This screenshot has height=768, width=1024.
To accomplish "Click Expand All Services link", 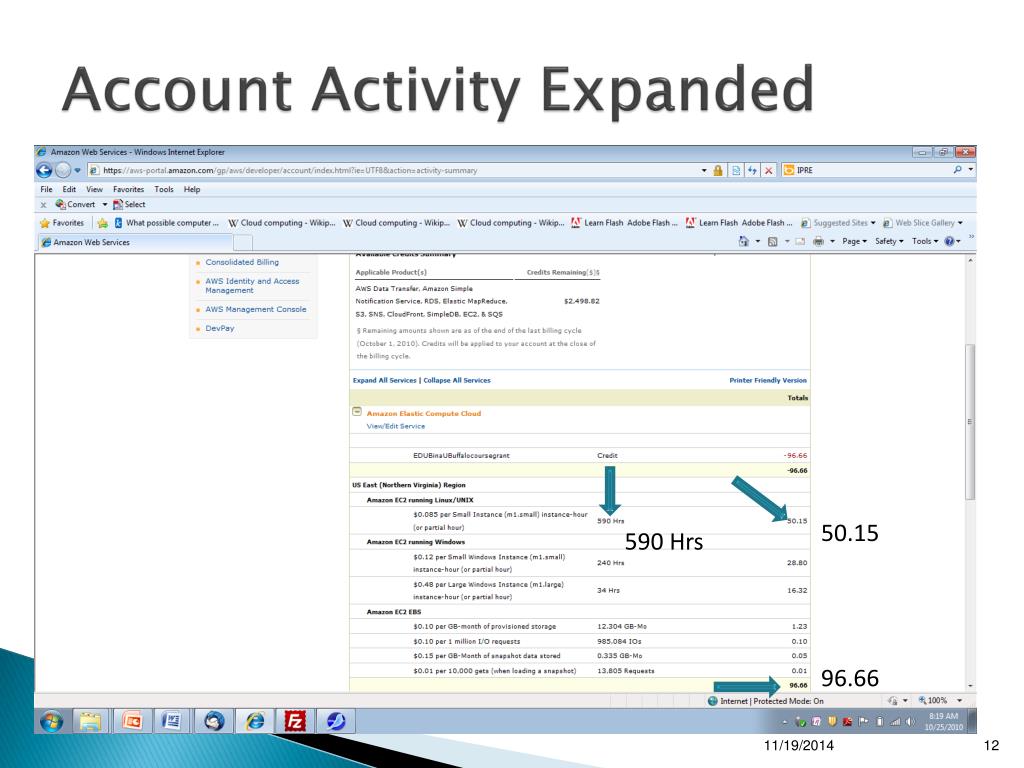I will point(384,380).
